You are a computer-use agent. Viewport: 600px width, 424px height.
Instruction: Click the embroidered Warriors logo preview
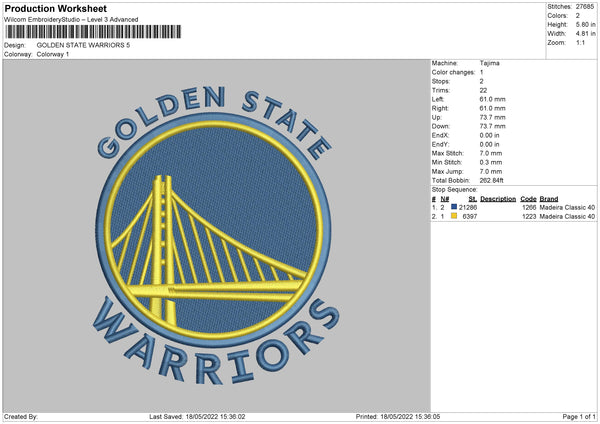(x=216, y=234)
